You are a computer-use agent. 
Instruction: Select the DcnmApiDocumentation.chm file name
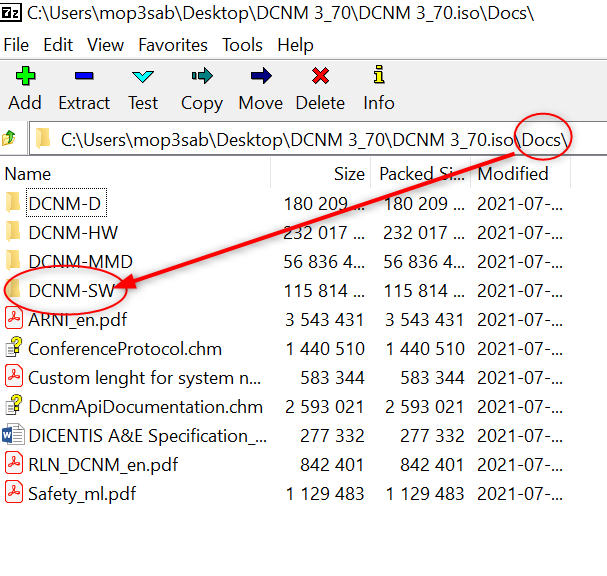[146, 407]
